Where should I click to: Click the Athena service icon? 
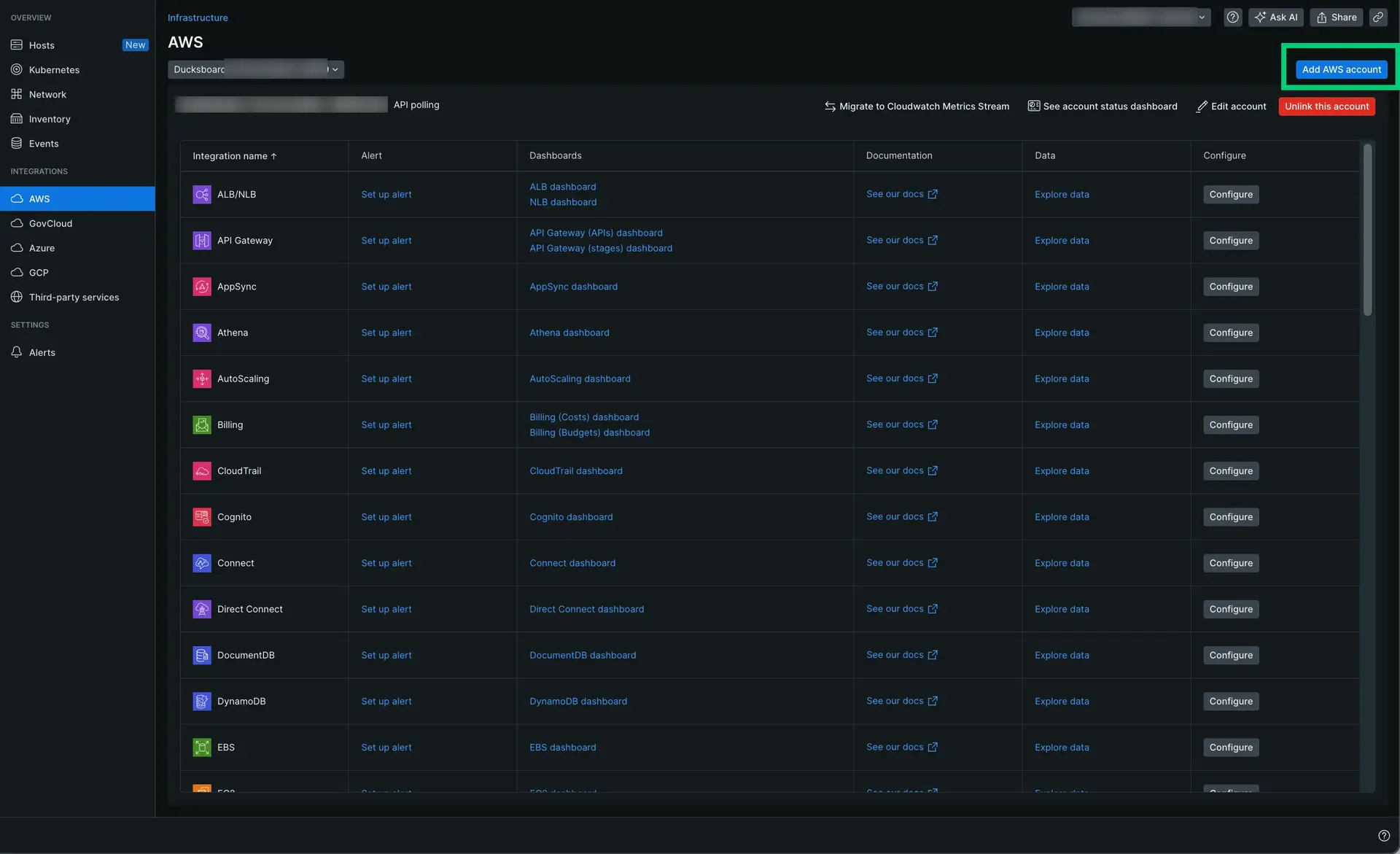tap(202, 333)
